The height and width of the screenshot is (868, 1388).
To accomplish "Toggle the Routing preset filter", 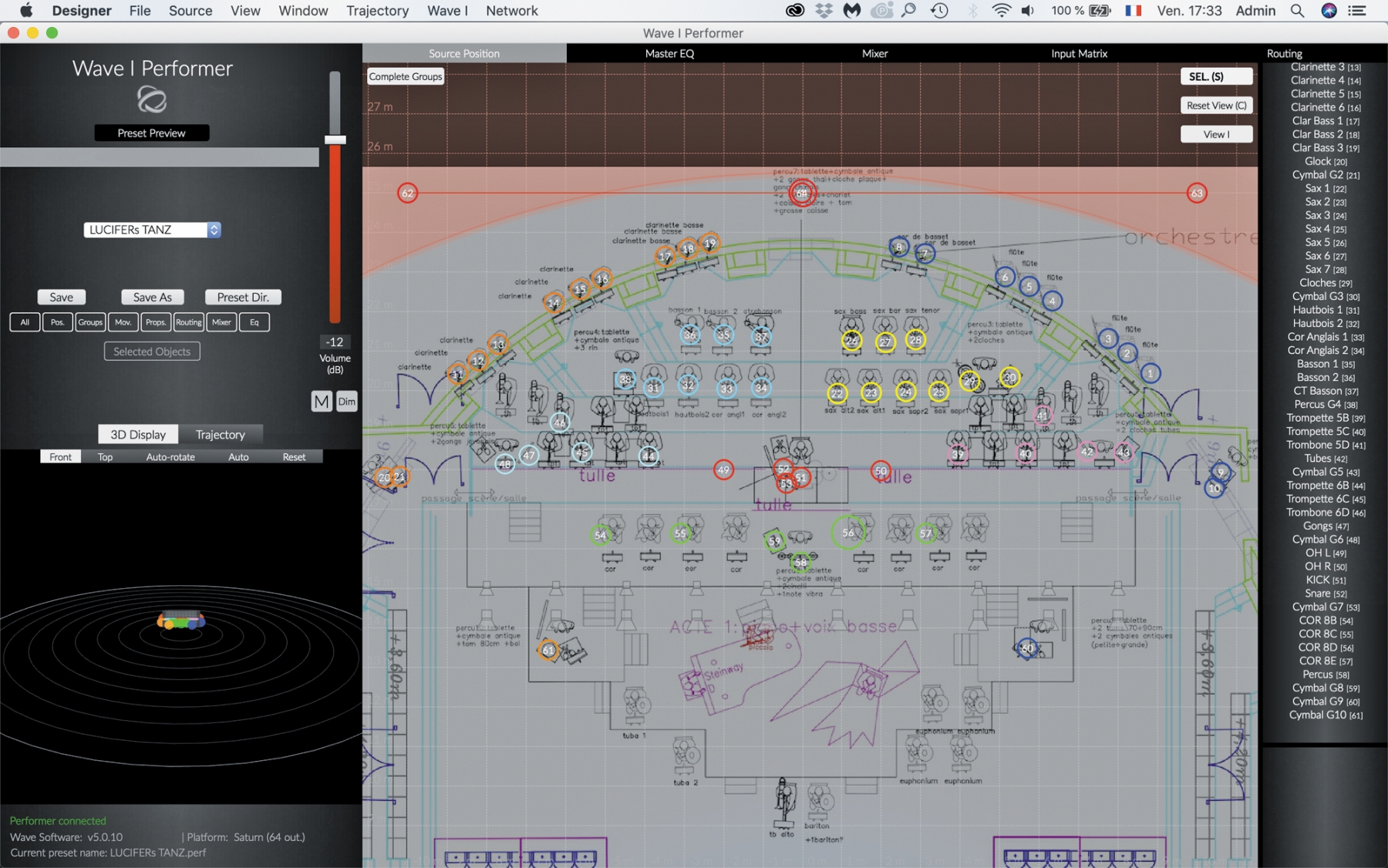I will click(189, 322).
